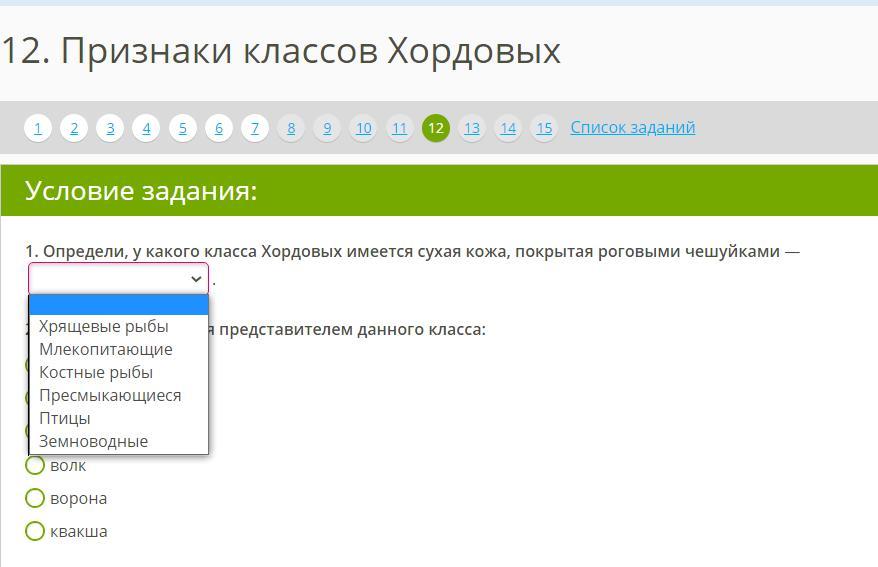Select the волк radio button

coord(35,465)
